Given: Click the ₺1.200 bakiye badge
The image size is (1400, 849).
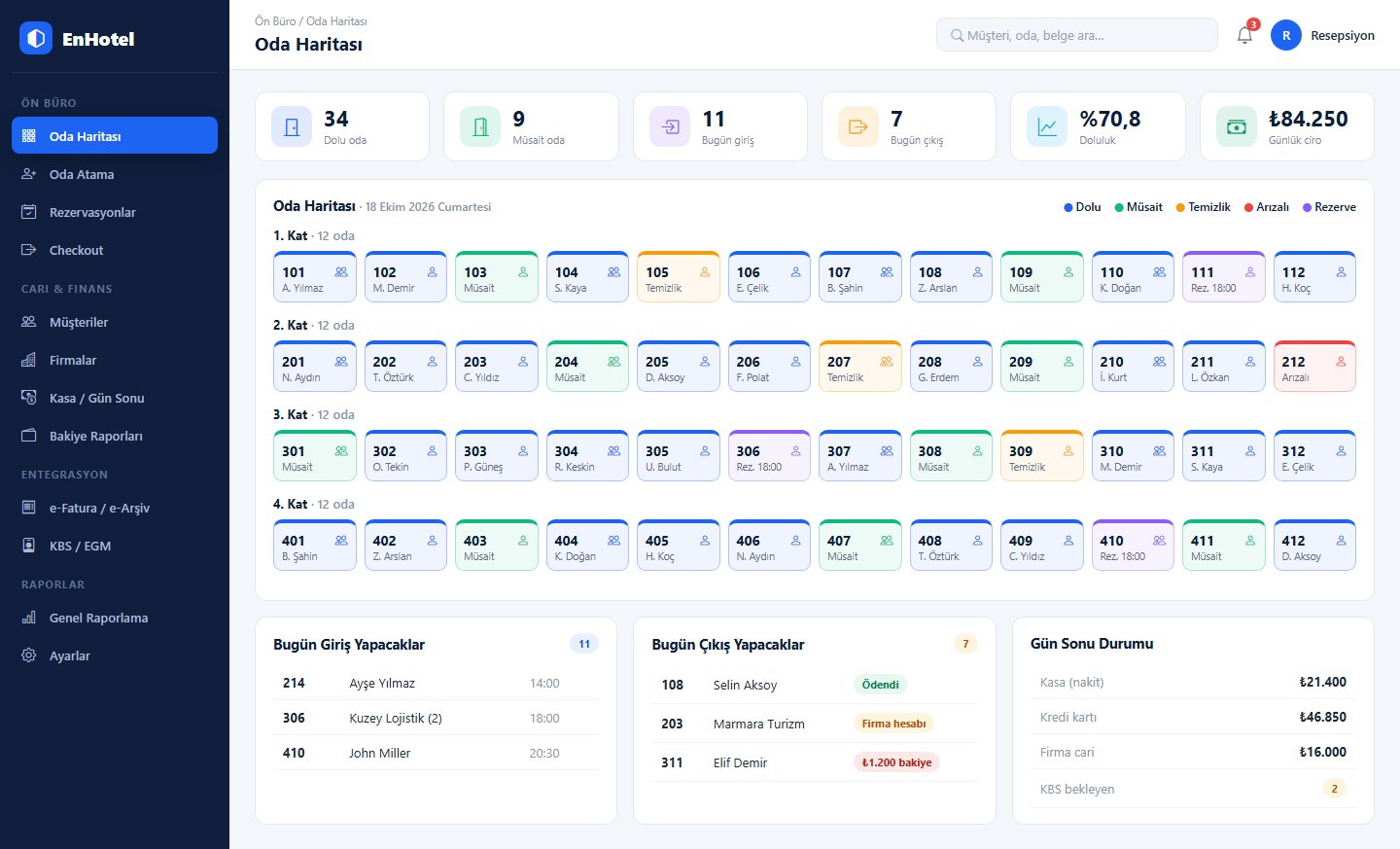Looking at the screenshot, I should point(896,762).
